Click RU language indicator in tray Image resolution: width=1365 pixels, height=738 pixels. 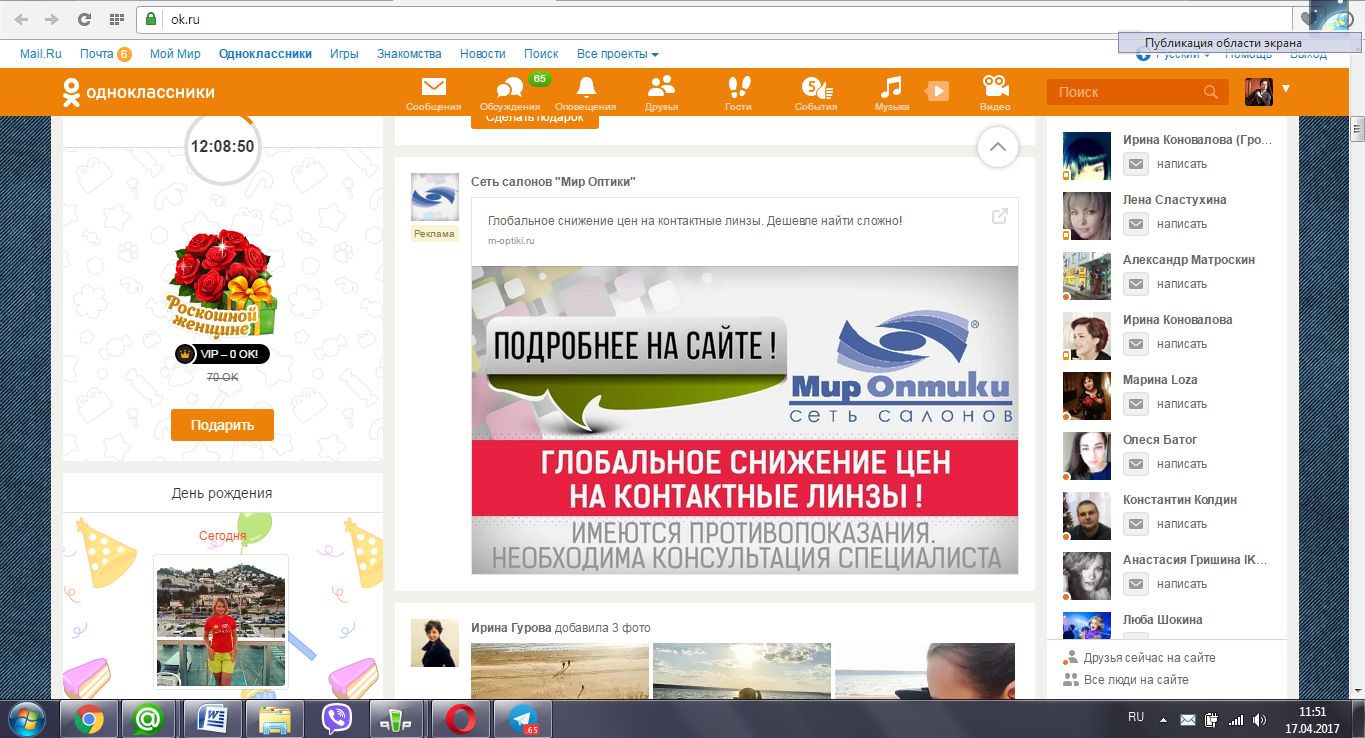point(1136,717)
